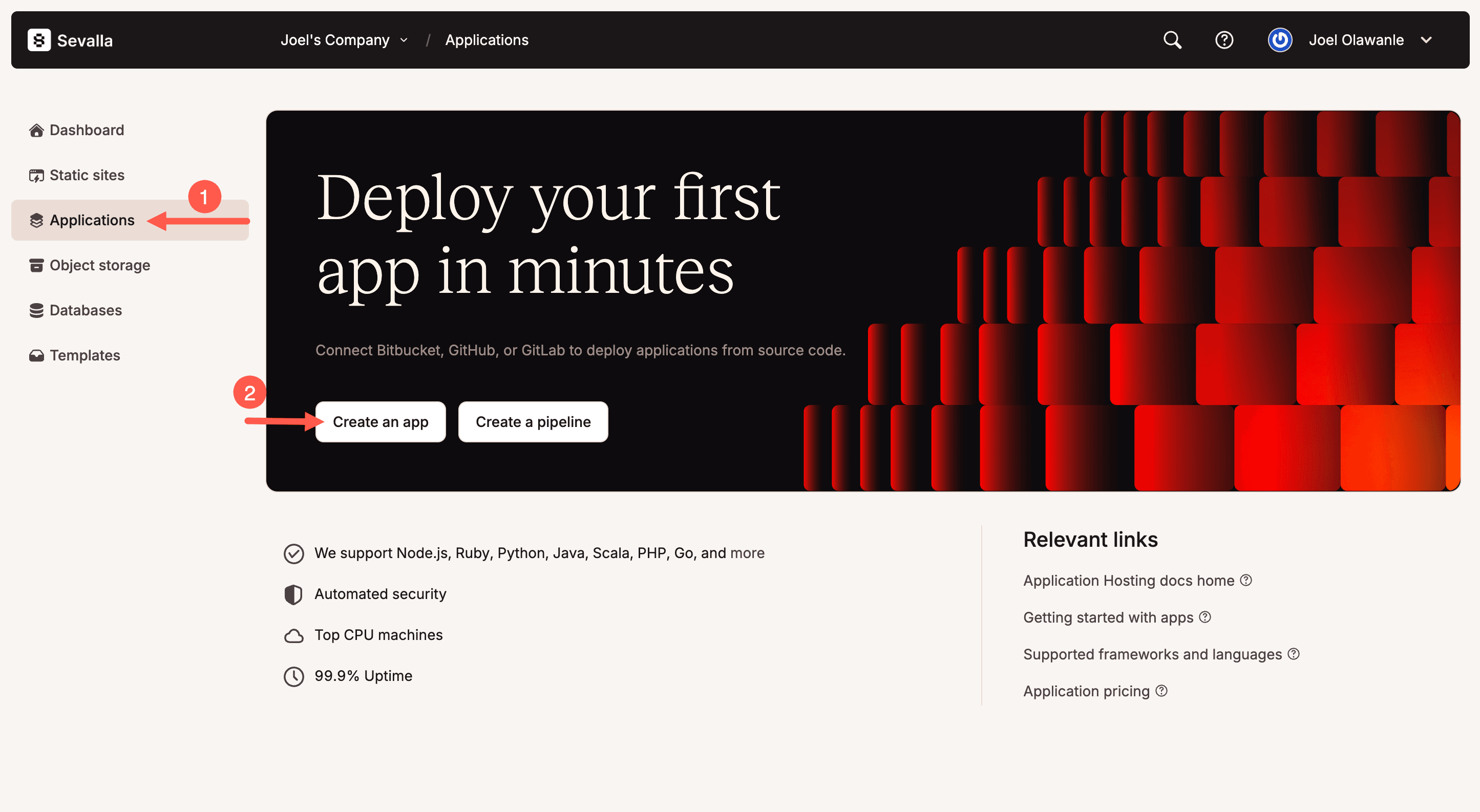Click the Databases stack icon in sidebar
Viewport: 1480px width, 812px height.
[36, 310]
